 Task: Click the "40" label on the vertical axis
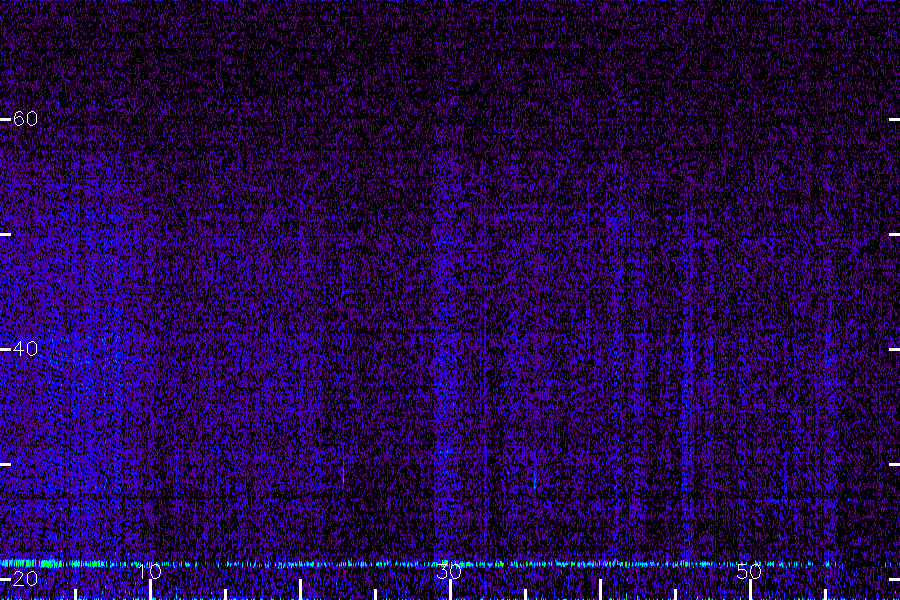pyautogui.click(x=25, y=349)
